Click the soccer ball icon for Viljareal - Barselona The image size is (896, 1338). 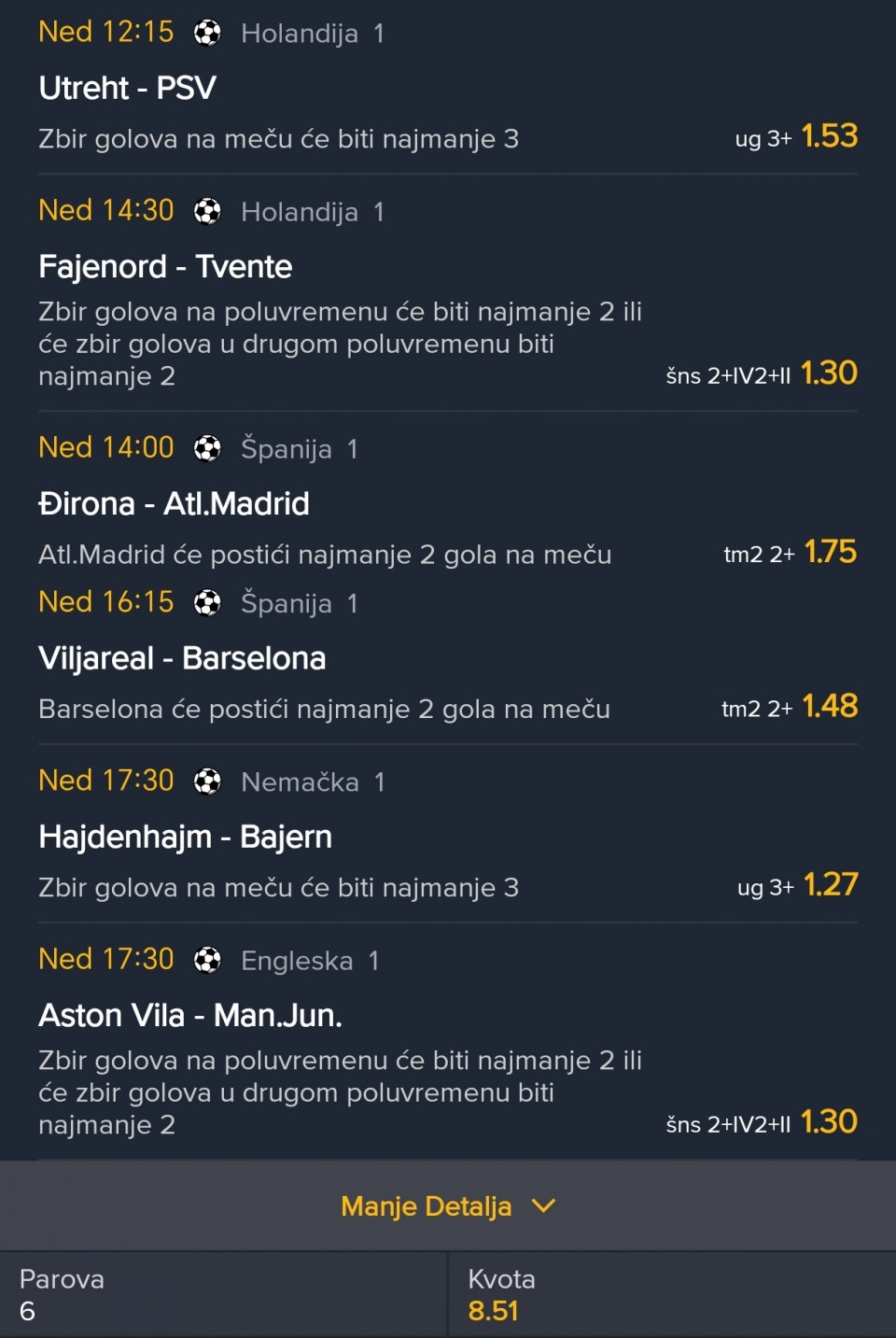point(207,603)
